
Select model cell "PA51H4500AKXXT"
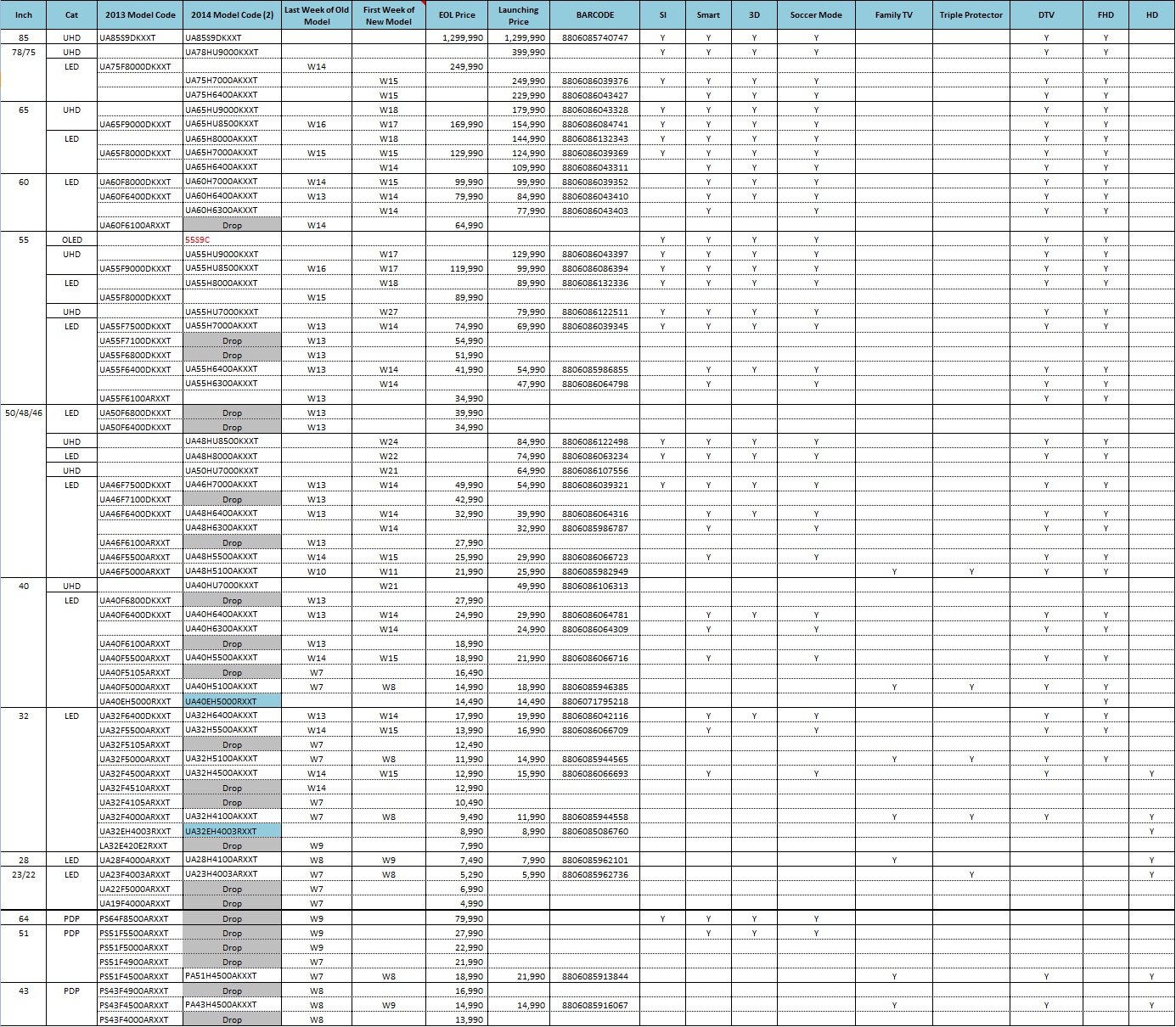pos(232,977)
